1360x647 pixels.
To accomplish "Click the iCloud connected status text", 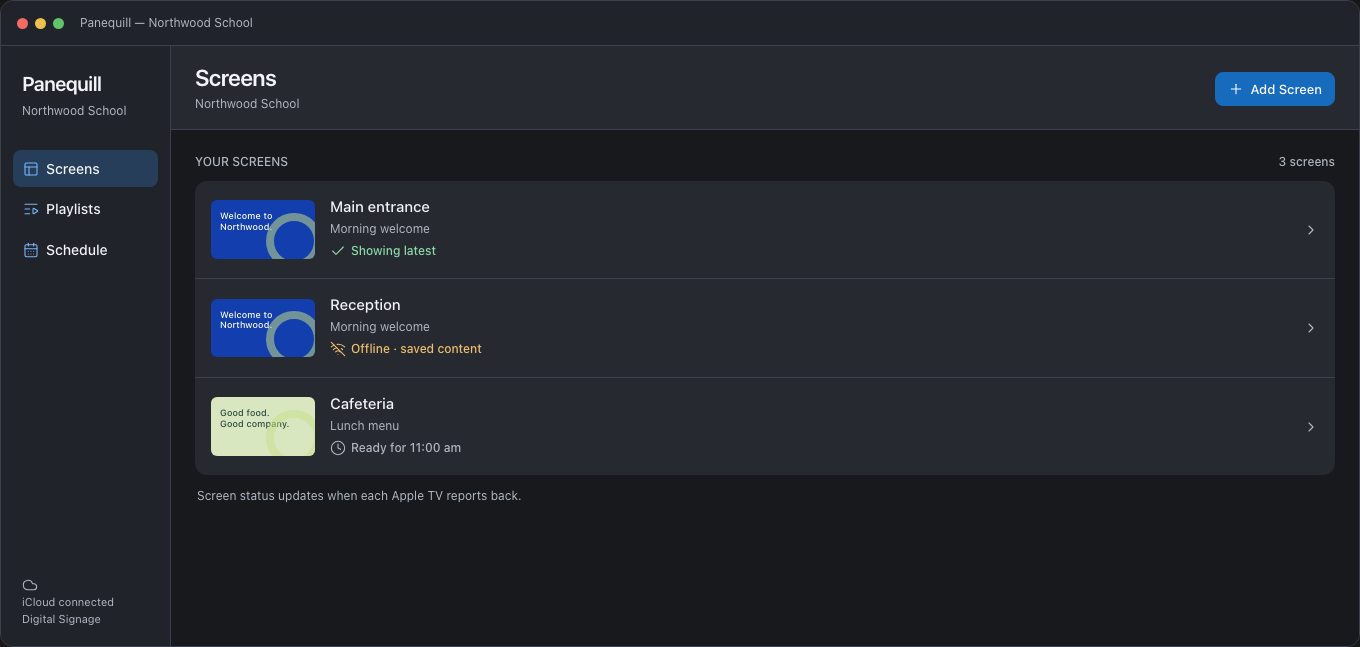I will click(68, 602).
